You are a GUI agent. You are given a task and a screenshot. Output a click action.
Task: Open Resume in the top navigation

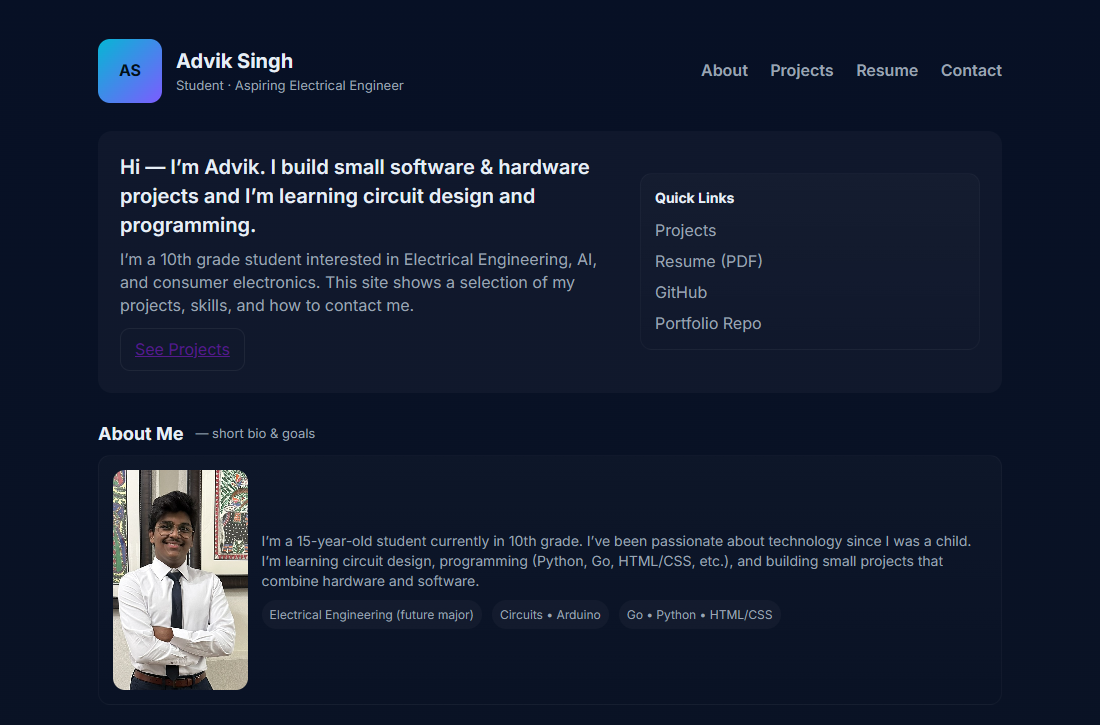[x=887, y=70]
